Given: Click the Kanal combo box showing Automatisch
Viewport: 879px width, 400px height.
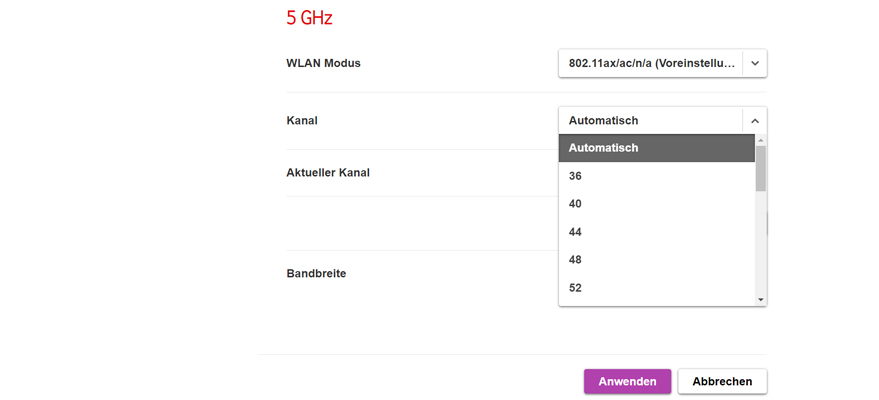Looking at the screenshot, I should click(x=650, y=121).
